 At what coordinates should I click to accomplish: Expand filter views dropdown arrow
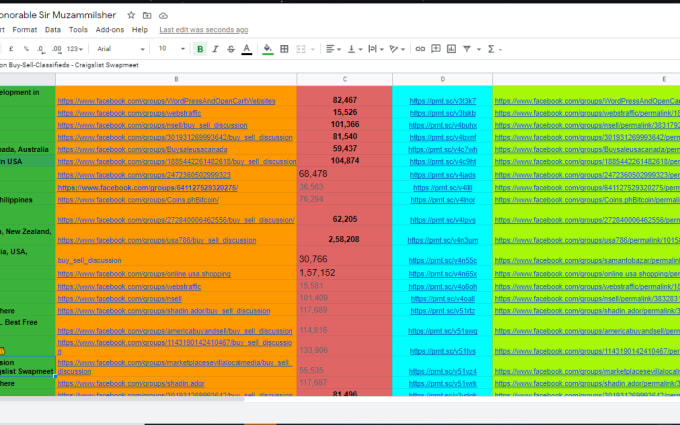point(479,49)
